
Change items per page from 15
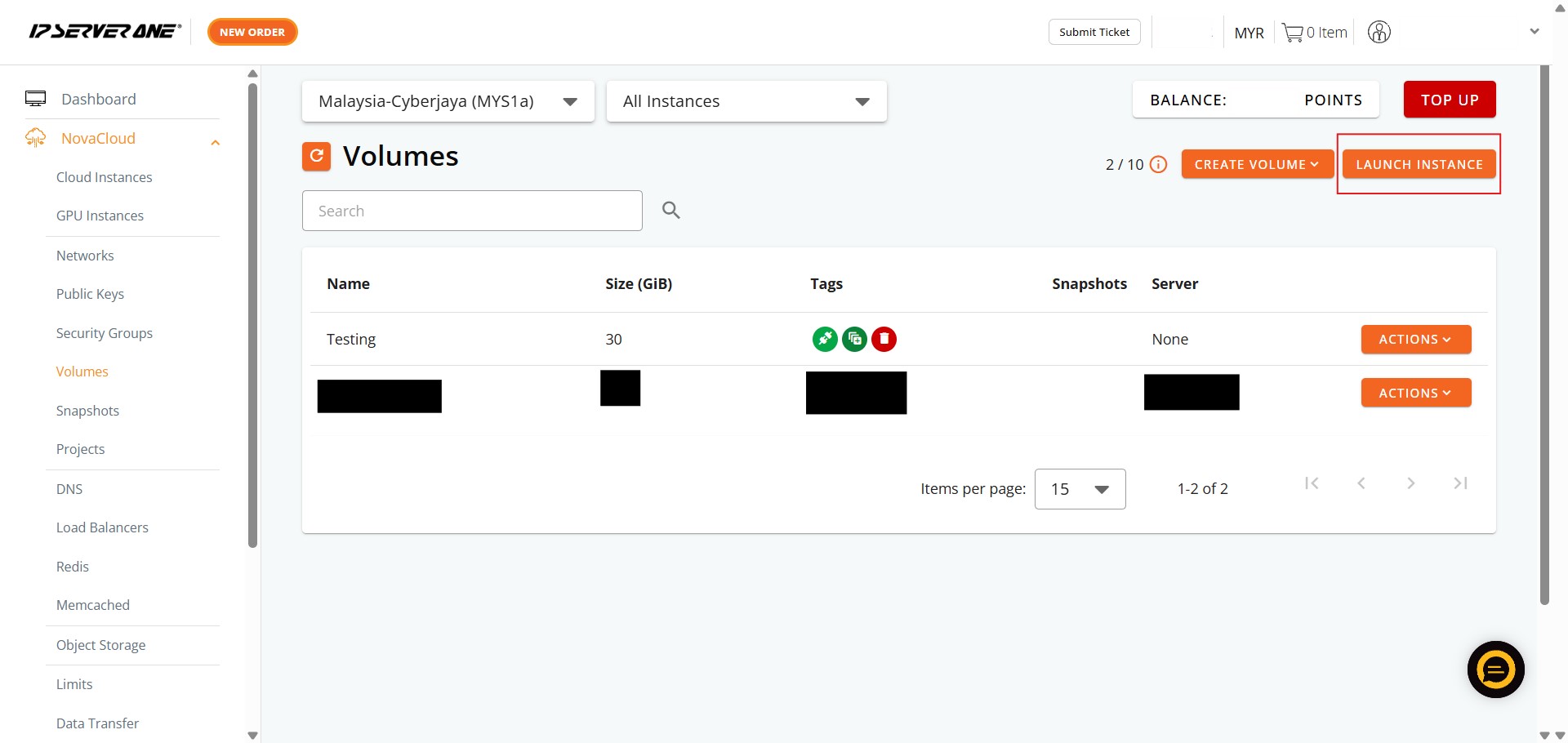1080,489
